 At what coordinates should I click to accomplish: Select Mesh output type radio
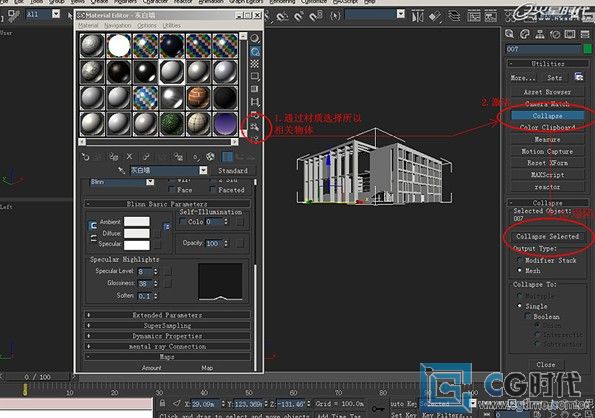tap(520, 270)
